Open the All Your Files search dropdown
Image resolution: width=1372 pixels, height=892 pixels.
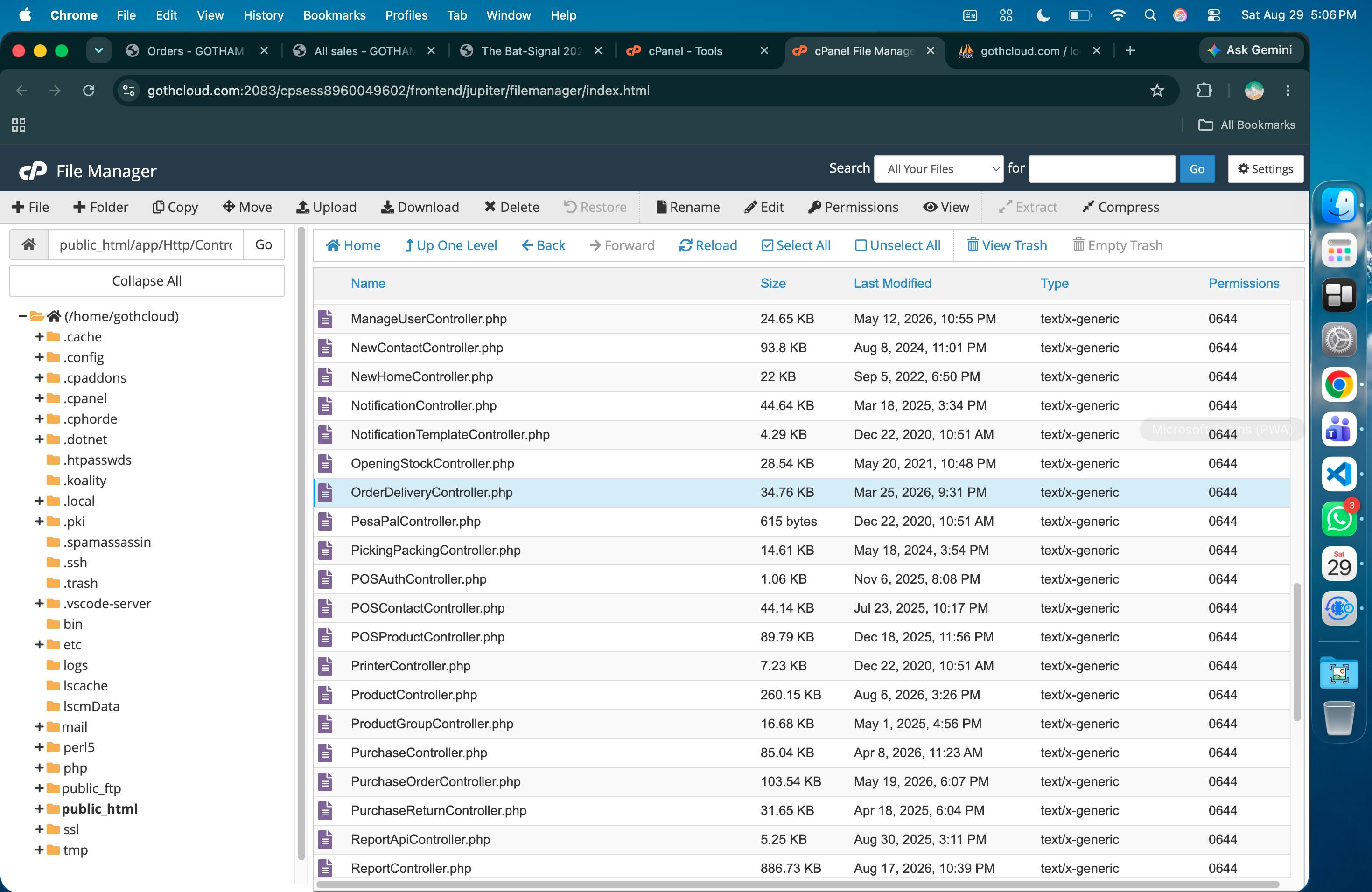[x=938, y=169]
